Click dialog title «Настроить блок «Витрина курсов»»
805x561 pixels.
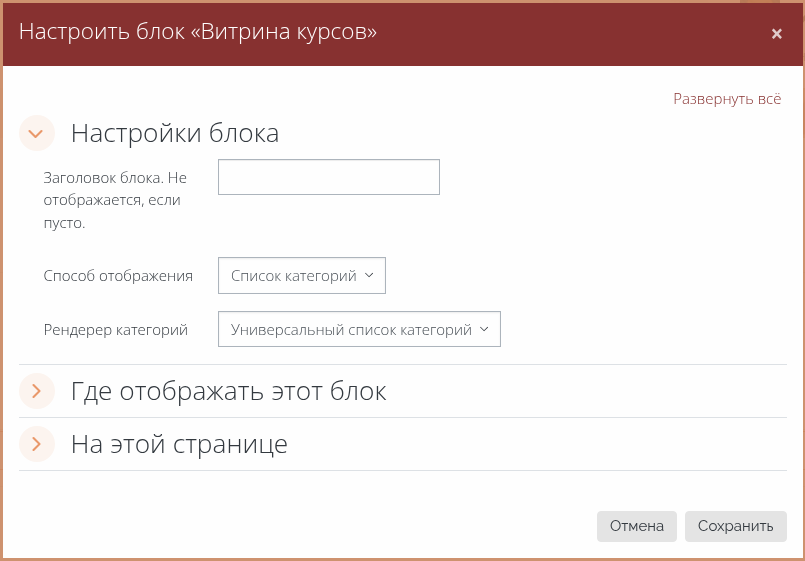pos(198,32)
